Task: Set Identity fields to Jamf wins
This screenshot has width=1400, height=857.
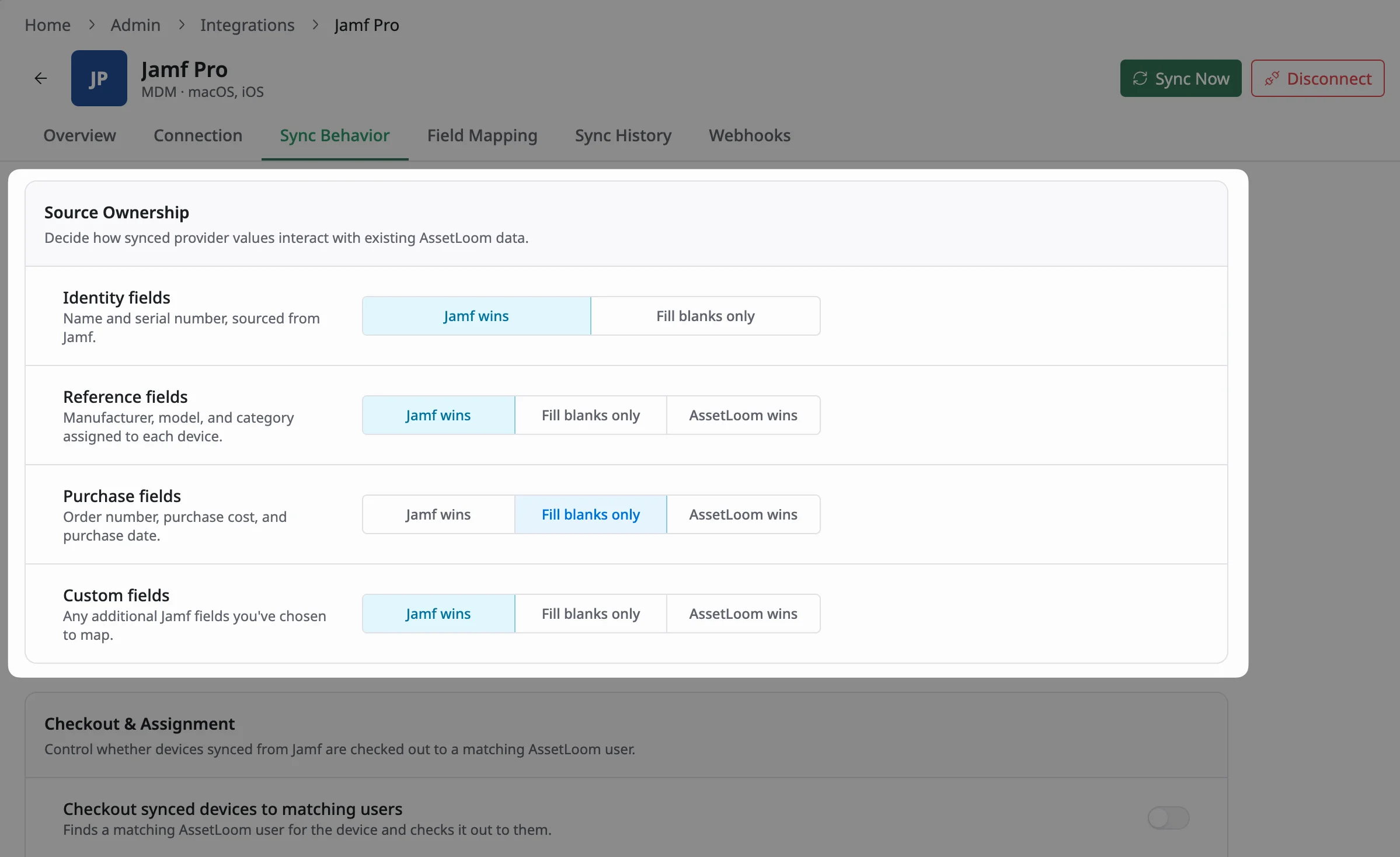Action: [476, 316]
